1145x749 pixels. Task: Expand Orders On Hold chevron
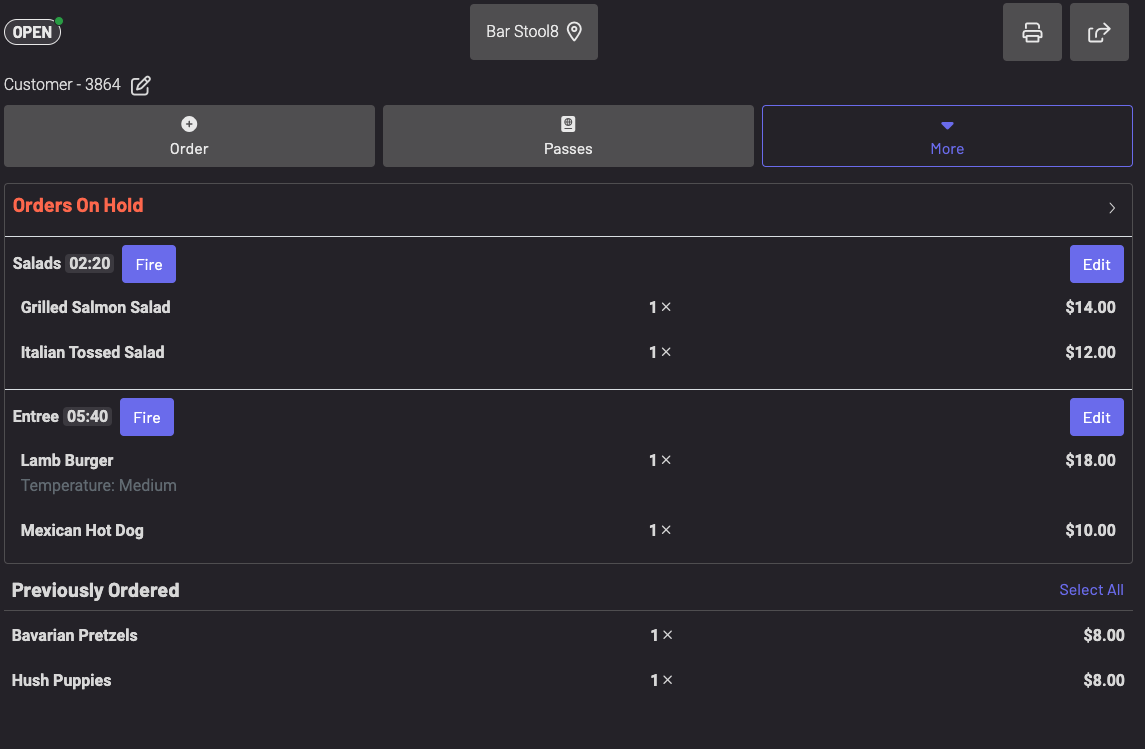click(x=1112, y=208)
